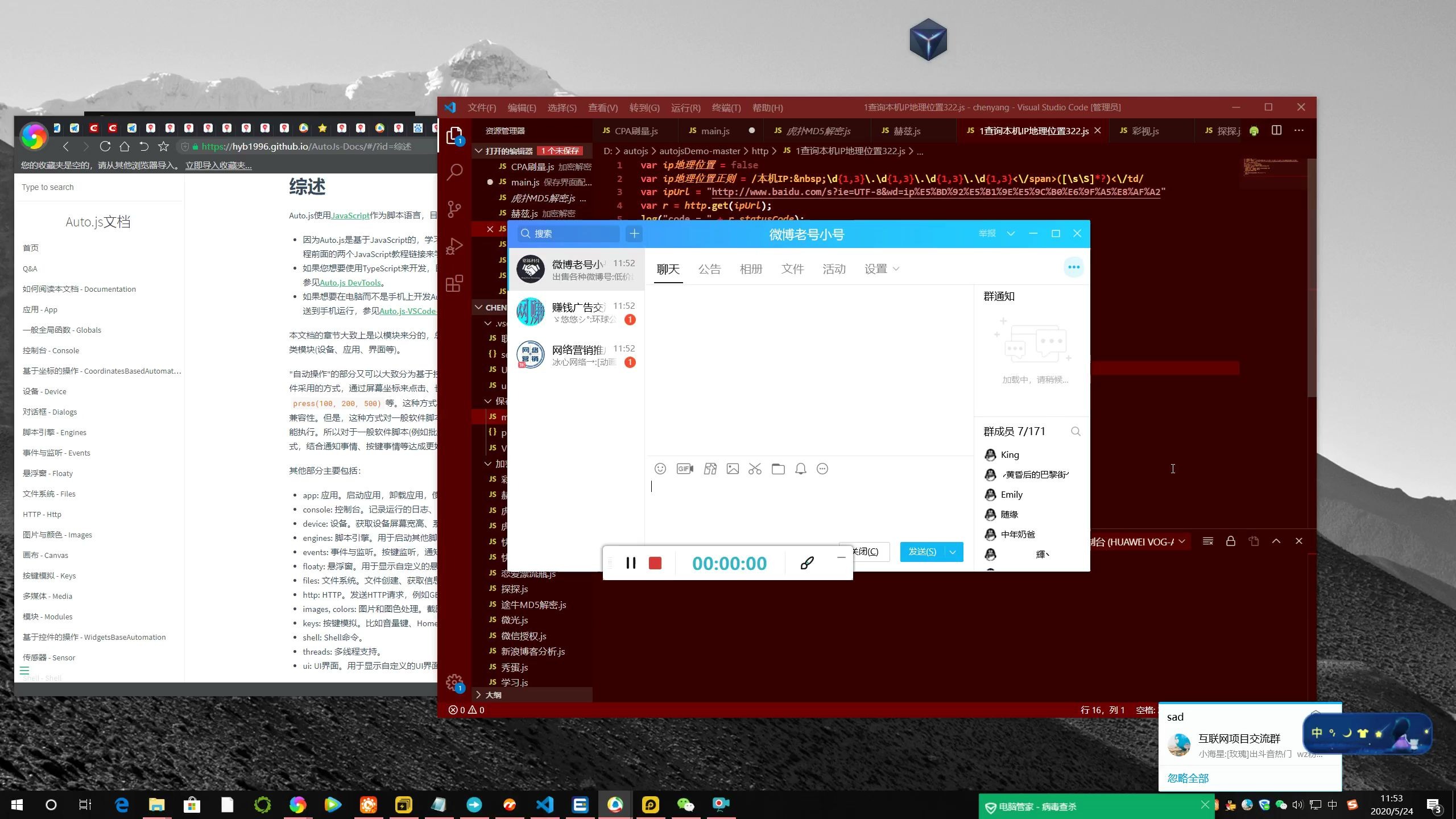Pause the screen recording
The image size is (1456, 819).
(631, 563)
